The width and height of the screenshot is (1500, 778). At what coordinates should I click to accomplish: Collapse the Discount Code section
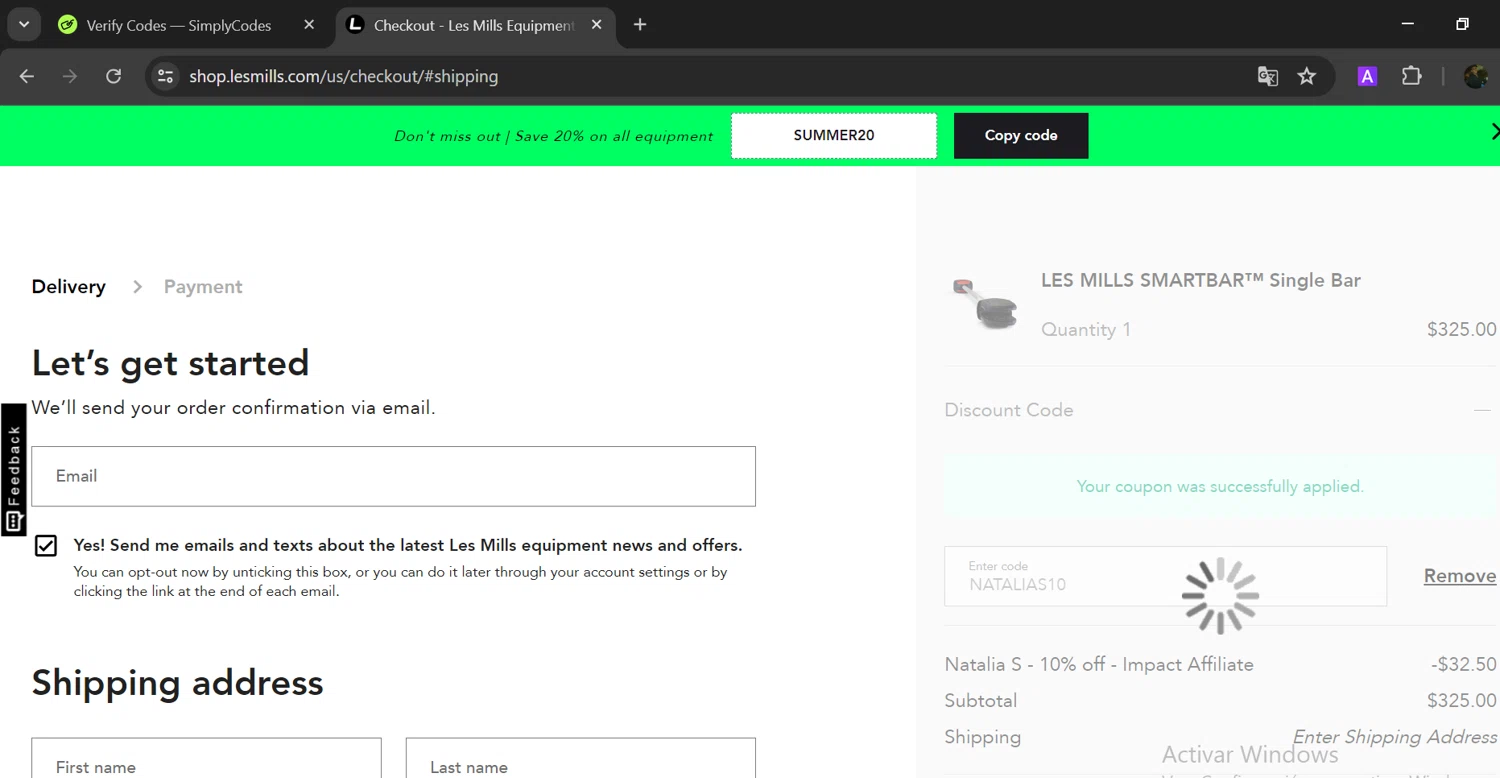point(1482,410)
